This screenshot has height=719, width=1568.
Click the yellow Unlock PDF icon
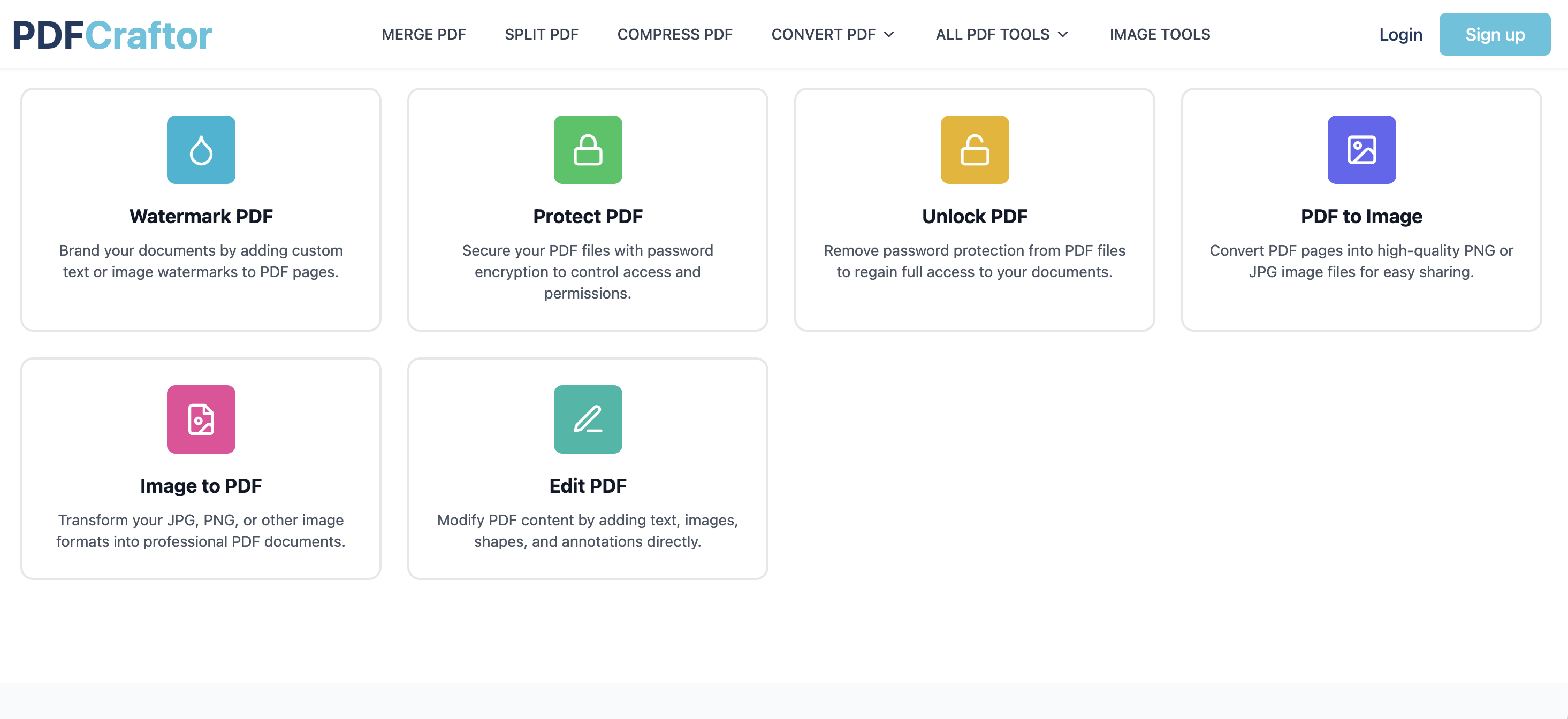(x=974, y=150)
